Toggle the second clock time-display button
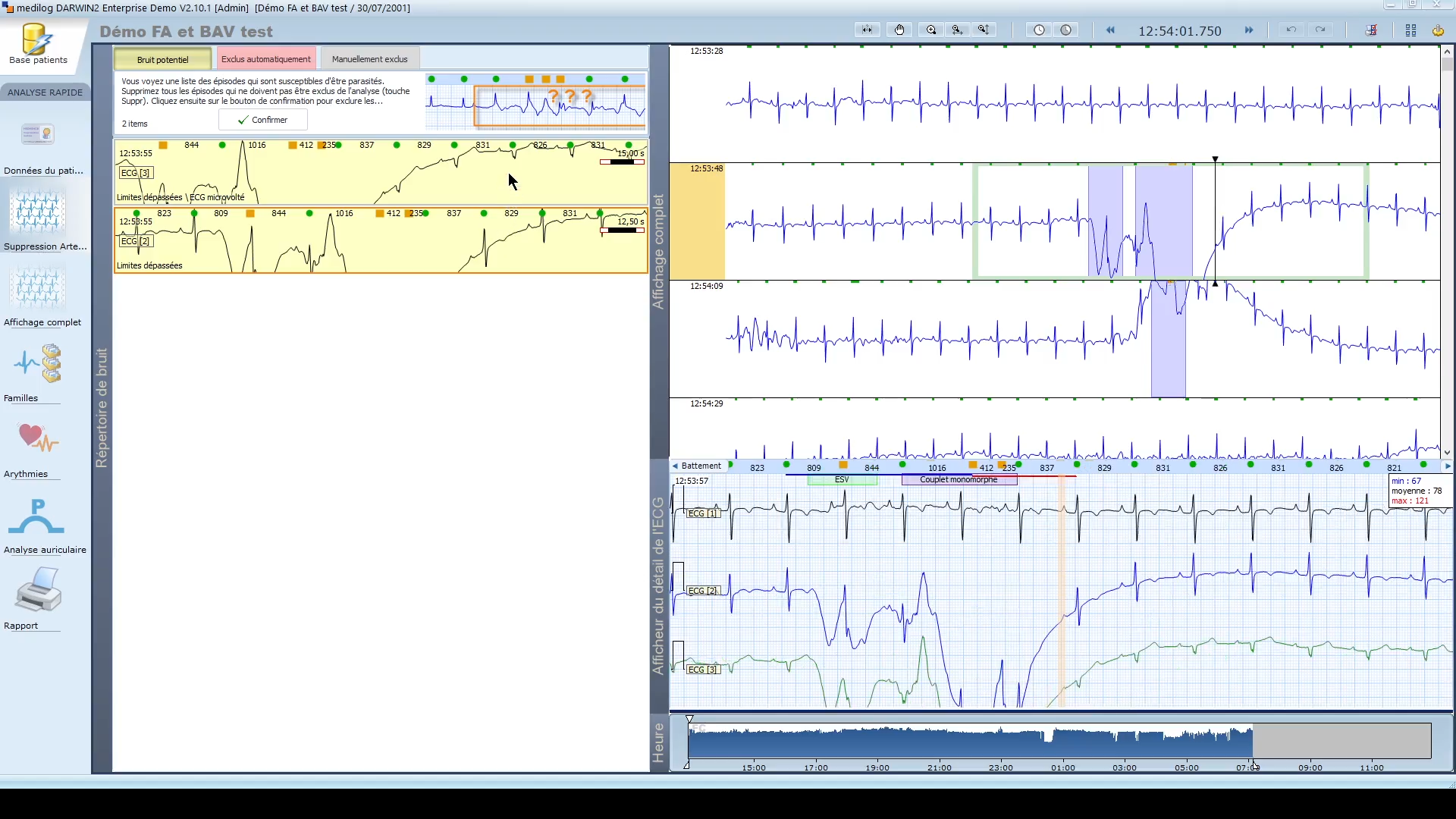Viewport: 1456px width, 819px height. click(x=1066, y=30)
